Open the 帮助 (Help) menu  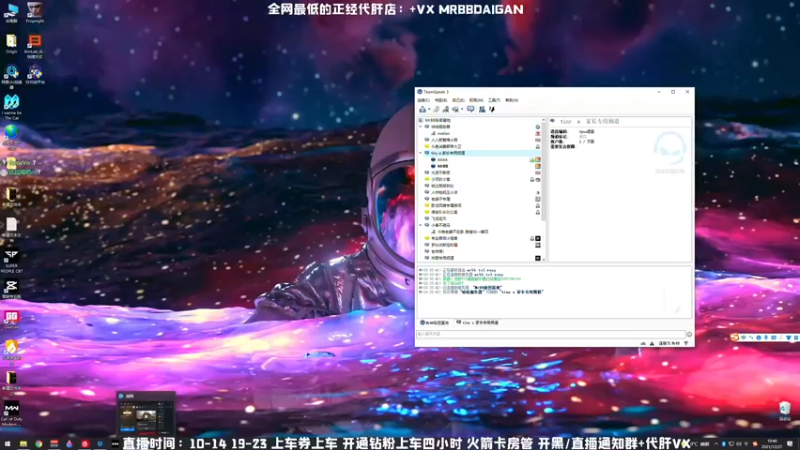[512, 100]
